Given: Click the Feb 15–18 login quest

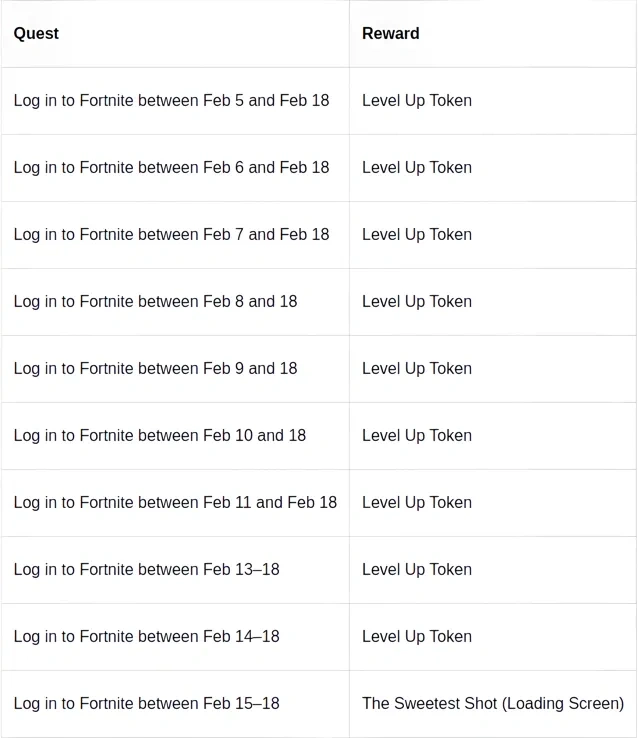Looking at the screenshot, I should pos(146,703).
